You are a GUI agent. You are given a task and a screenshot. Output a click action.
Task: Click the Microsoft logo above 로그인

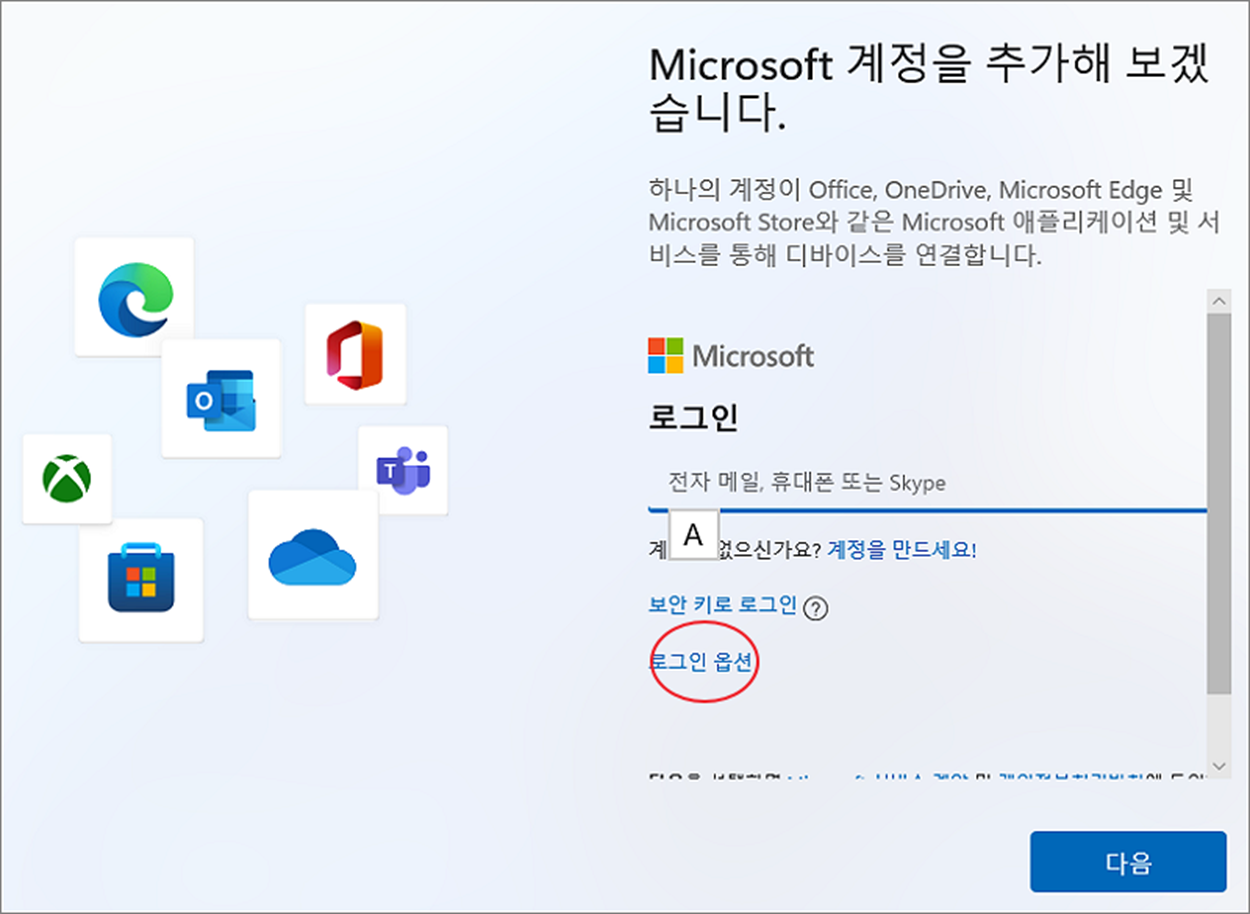(x=731, y=356)
